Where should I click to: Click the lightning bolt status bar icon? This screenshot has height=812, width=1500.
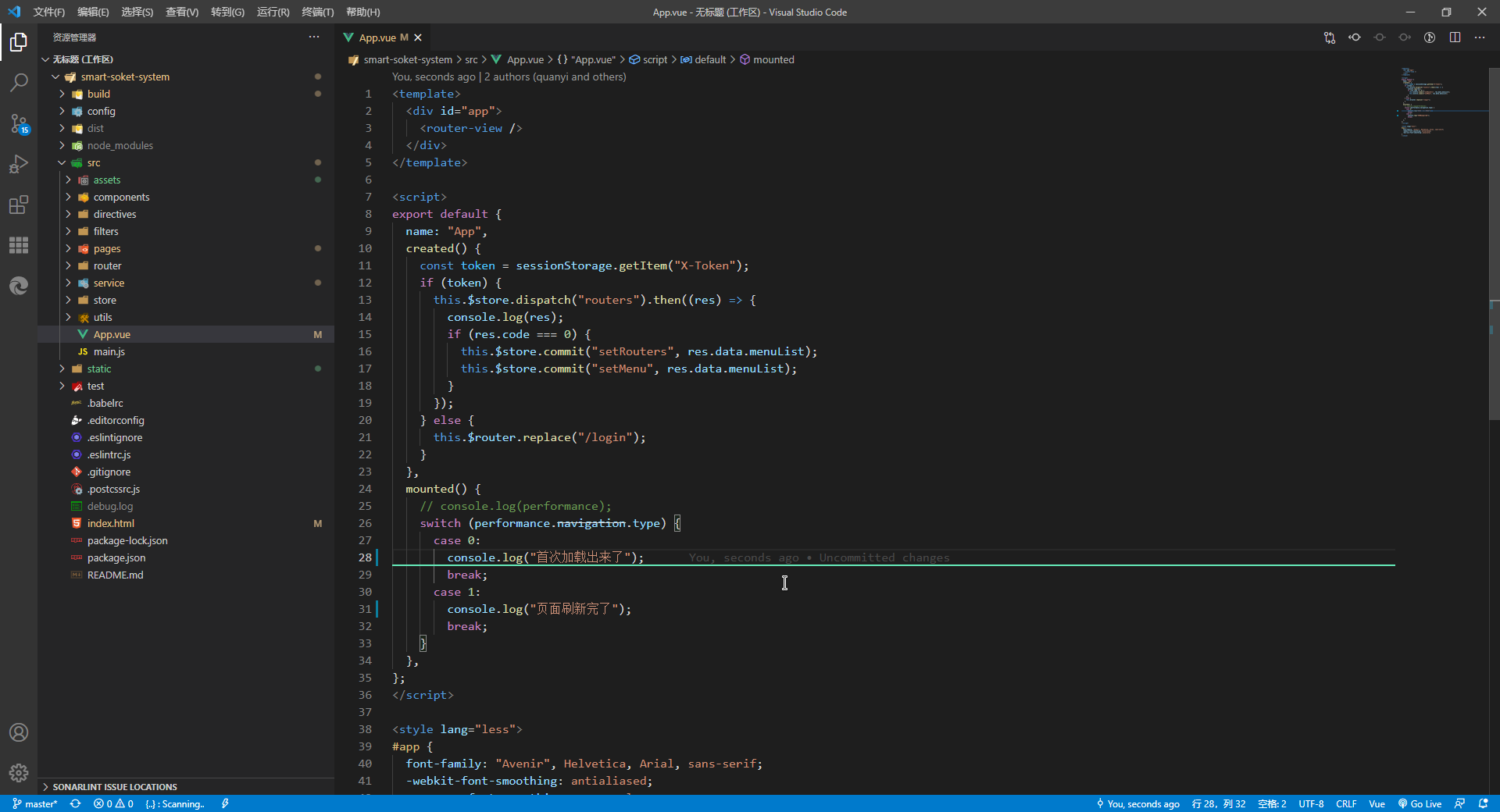click(x=225, y=803)
